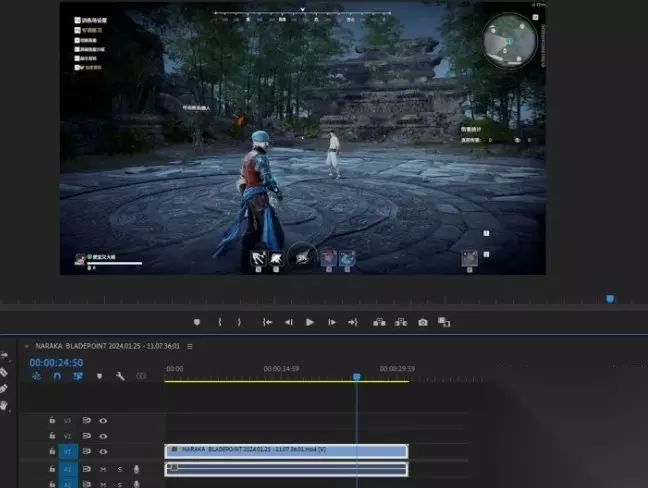Mark Out point in the Program Monitor
This screenshot has width=648, height=488.
[x=239, y=322]
